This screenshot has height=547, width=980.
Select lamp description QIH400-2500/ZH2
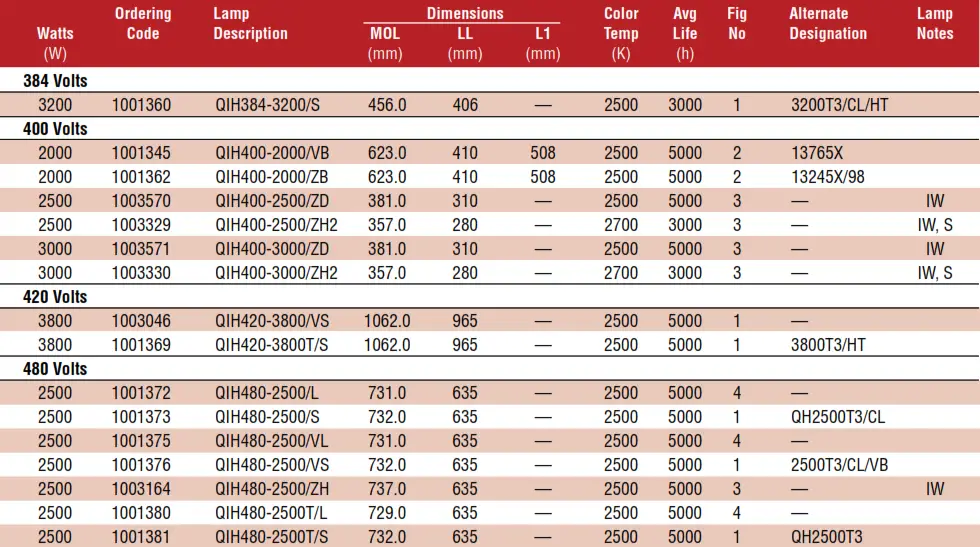click(276, 224)
